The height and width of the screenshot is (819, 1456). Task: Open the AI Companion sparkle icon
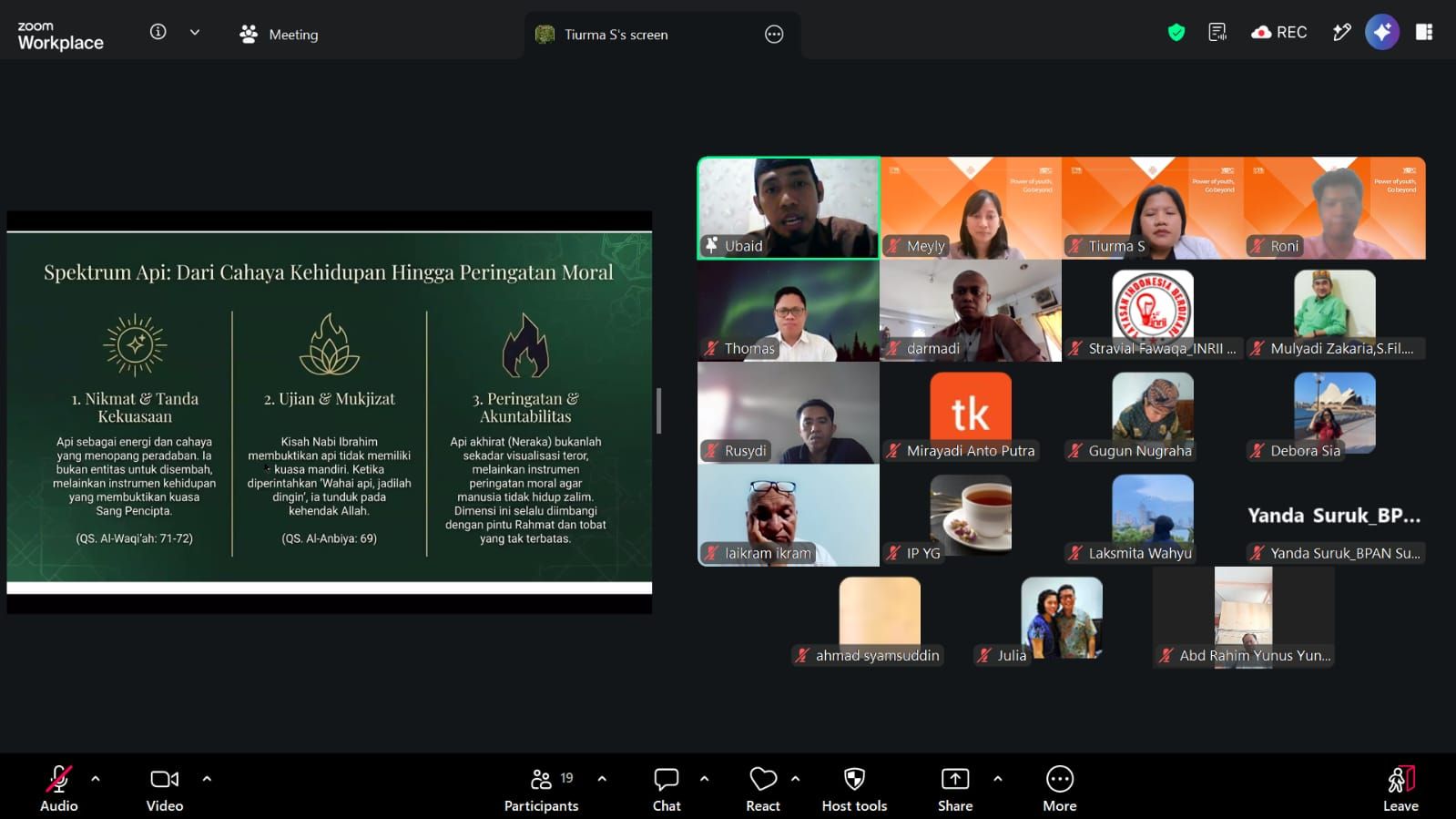click(x=1381, y=33)
